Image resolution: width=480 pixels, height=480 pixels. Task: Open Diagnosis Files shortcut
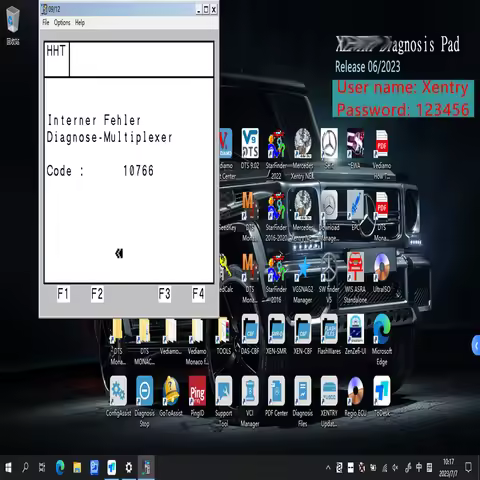[x=303, y=402]
